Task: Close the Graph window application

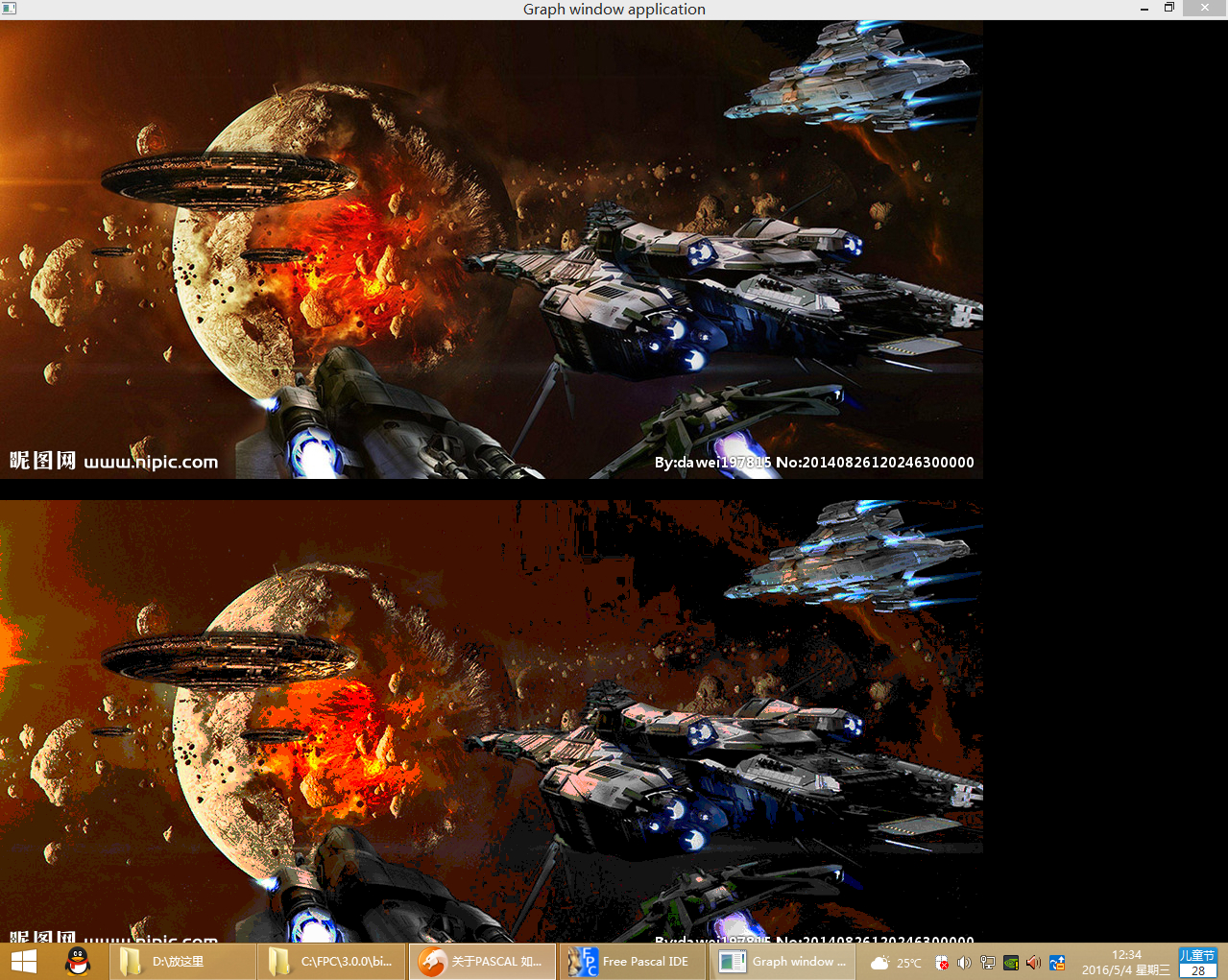Action: tap(1205, 9)
